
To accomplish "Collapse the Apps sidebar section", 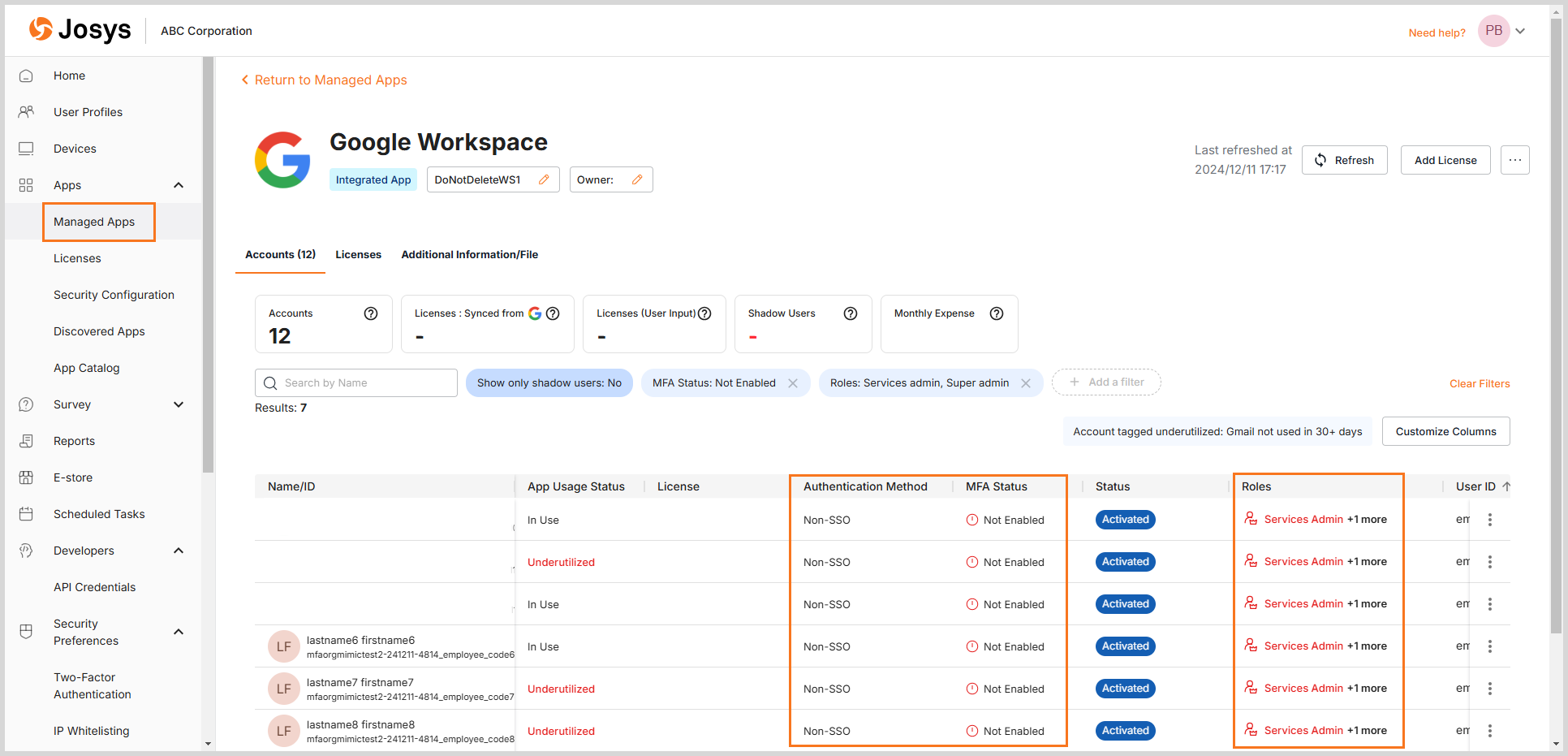I will point(179,185).
